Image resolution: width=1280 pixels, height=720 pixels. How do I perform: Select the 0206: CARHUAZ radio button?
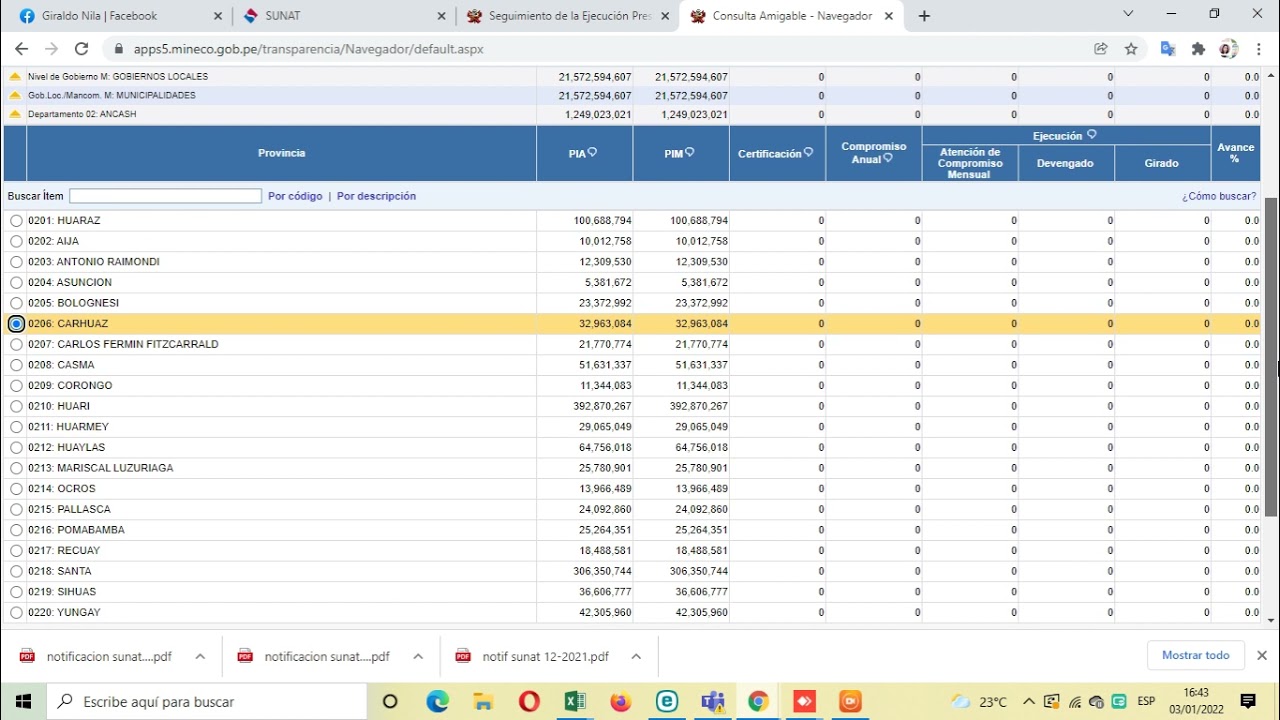coord(16,324)
